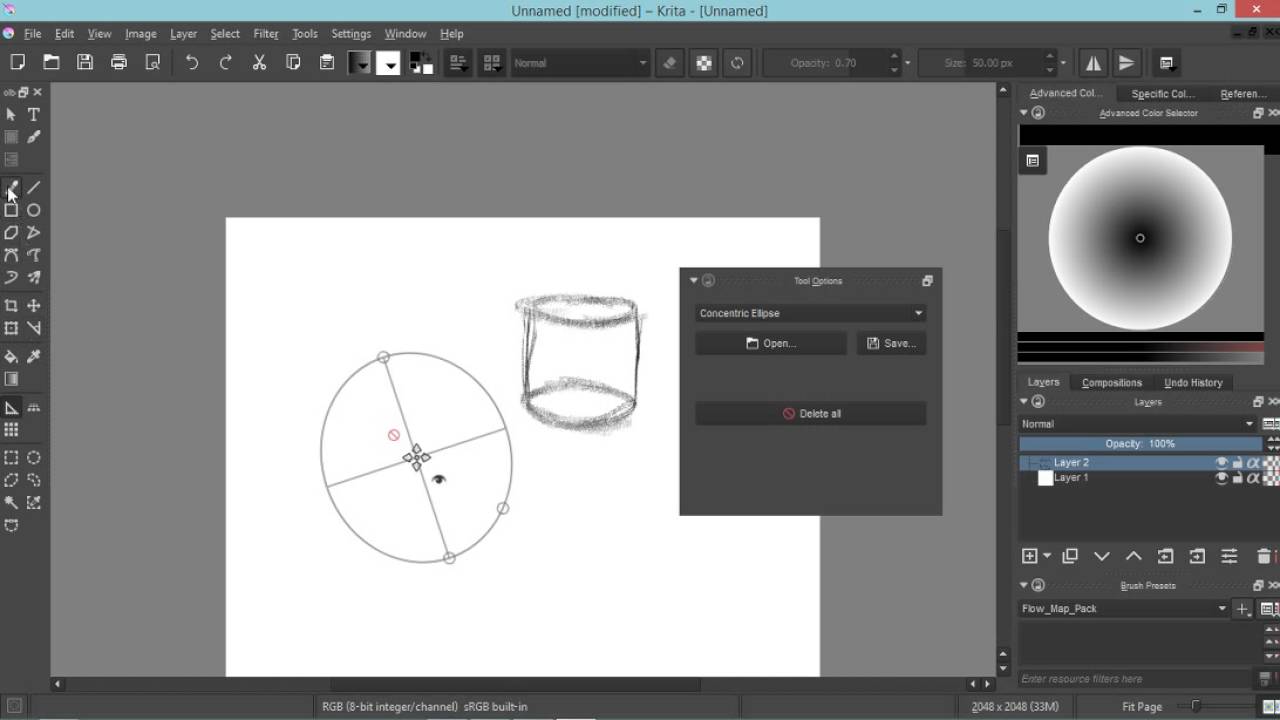The width and height of the screenshot is (1280, 720).
Task: Open the Concentric Ellipse assistant dropdown
Action: pyautogui.click(x=810, y=313)
